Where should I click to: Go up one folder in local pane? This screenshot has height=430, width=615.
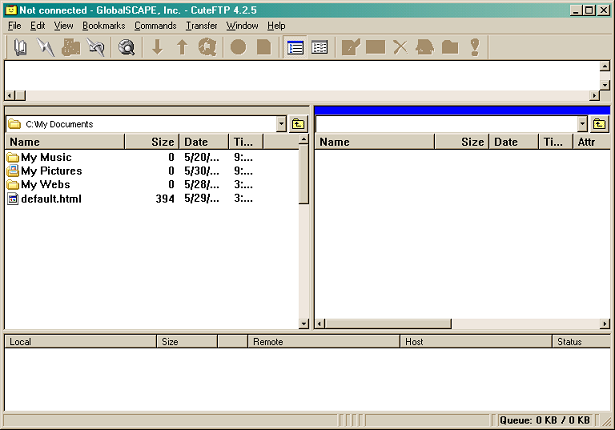click(298, 124)
